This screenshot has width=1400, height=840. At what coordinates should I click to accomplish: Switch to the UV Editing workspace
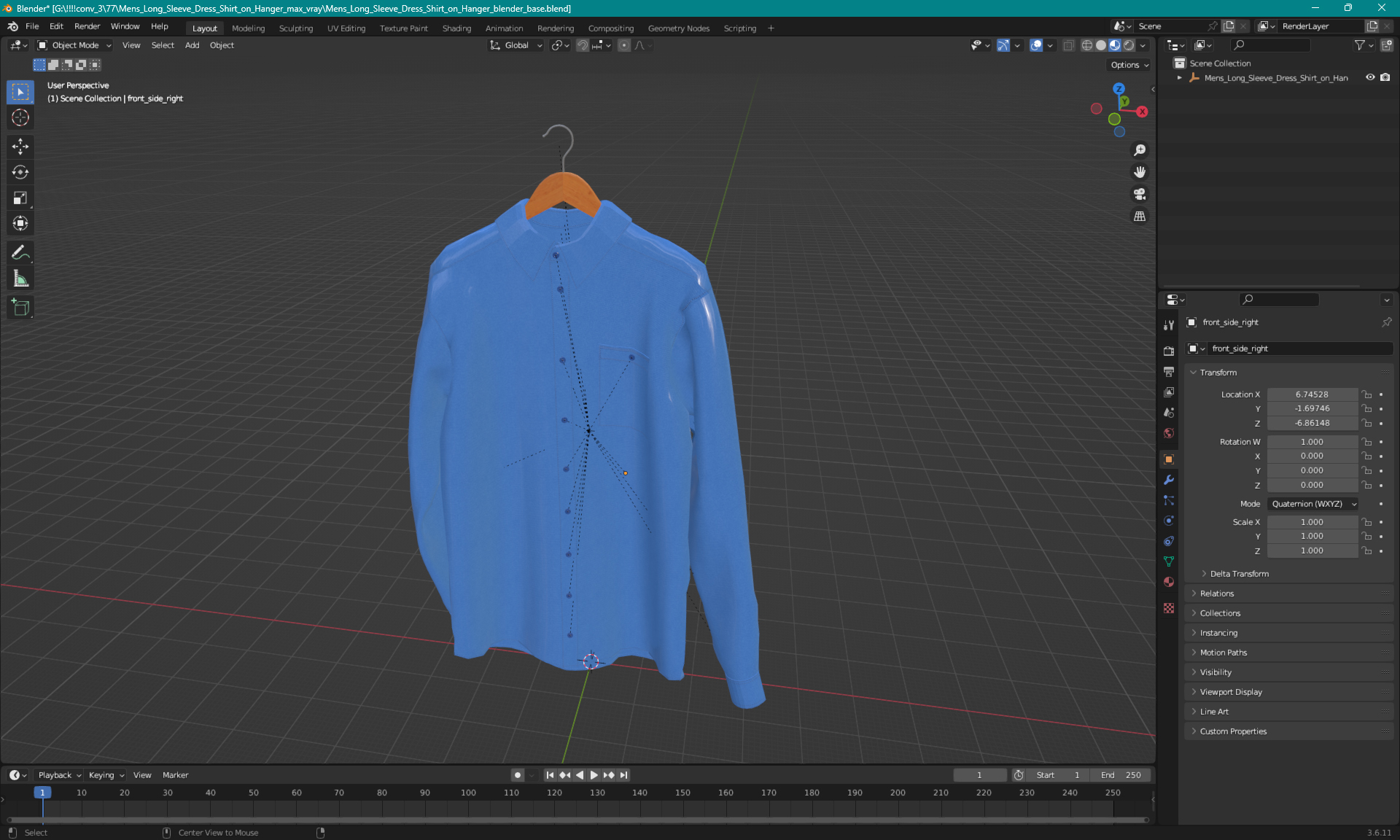click(x=346, y=28)
